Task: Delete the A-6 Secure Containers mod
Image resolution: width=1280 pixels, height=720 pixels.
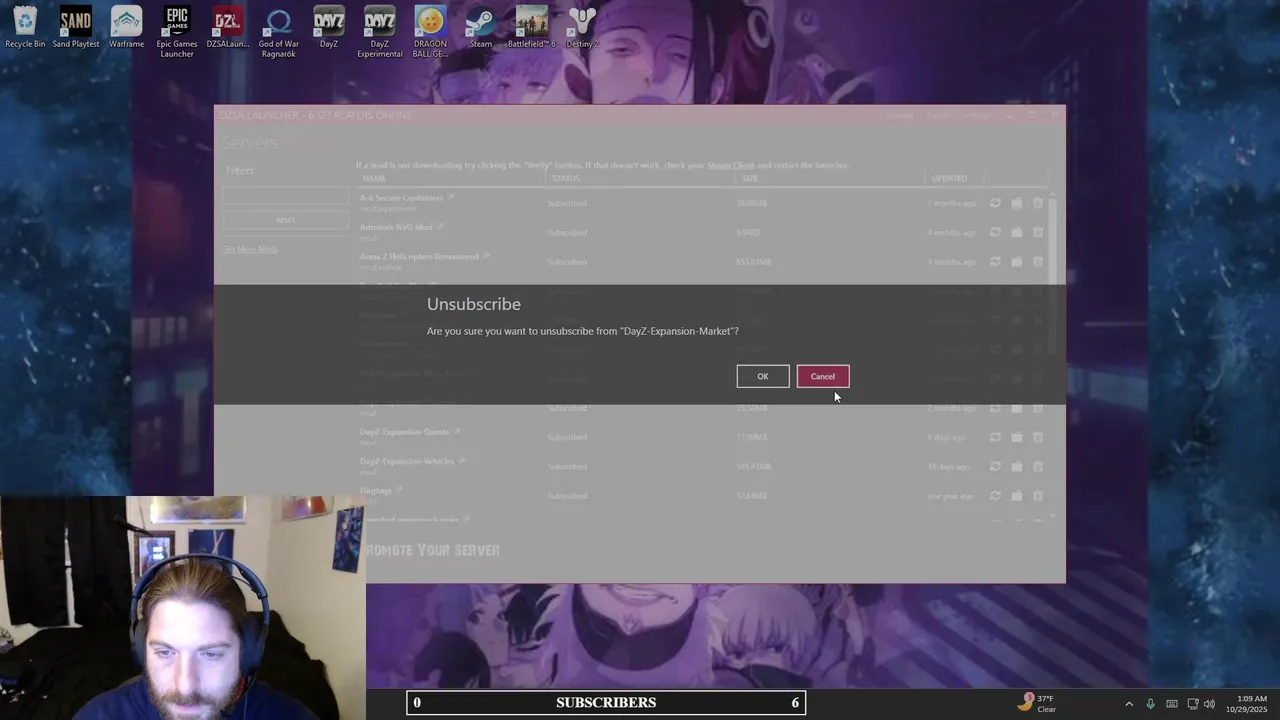Action: 1038,203
